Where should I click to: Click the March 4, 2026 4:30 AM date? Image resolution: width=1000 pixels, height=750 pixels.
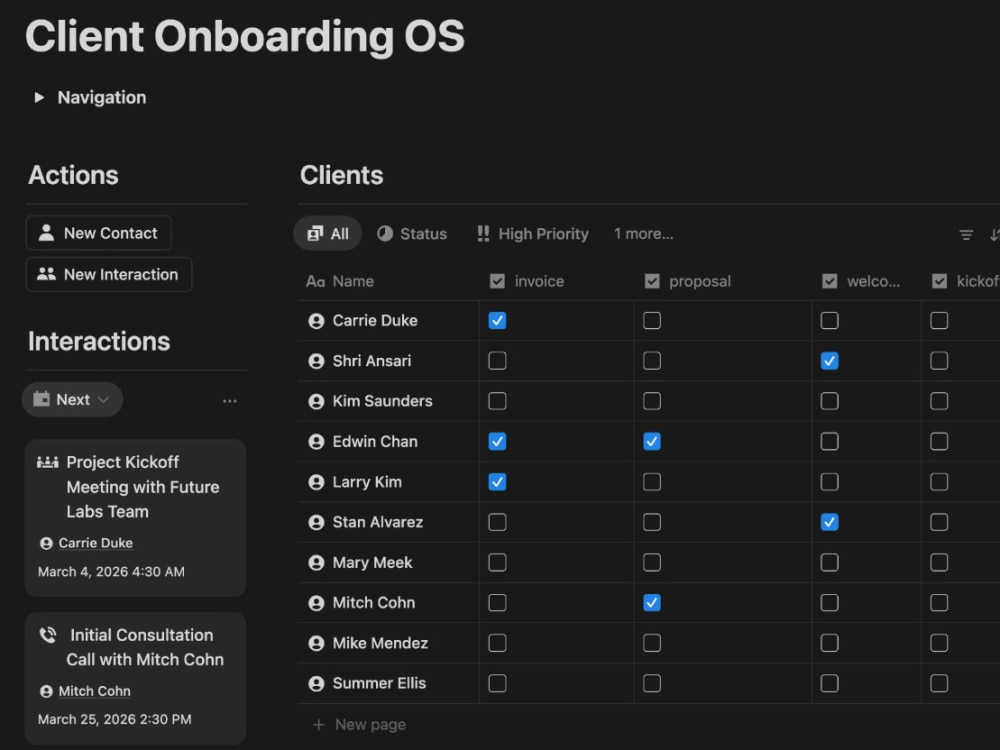point(111,571)
